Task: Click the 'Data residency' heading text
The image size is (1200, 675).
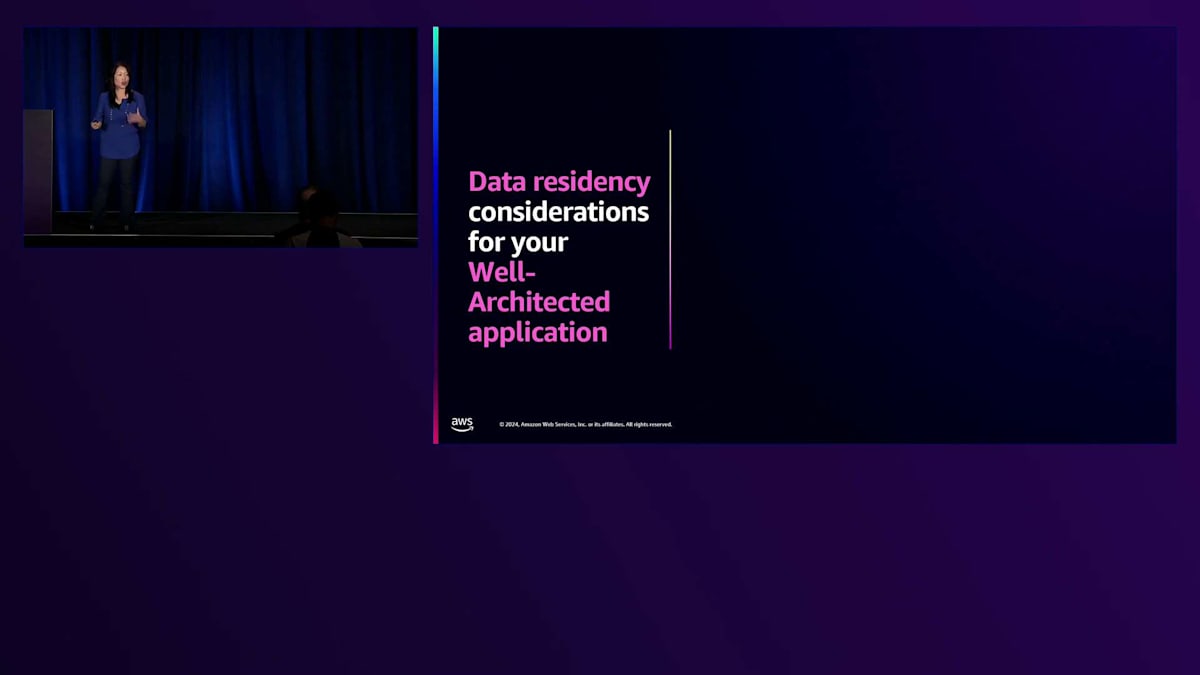Action: tap(559, 182)
